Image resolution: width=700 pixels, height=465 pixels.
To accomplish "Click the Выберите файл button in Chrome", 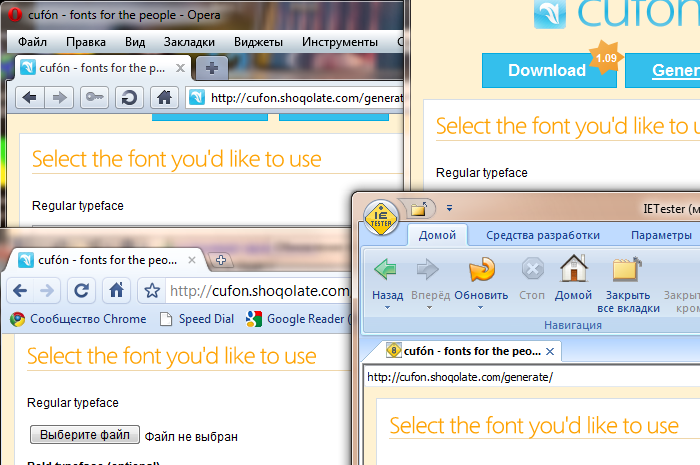I will [85, 435].
